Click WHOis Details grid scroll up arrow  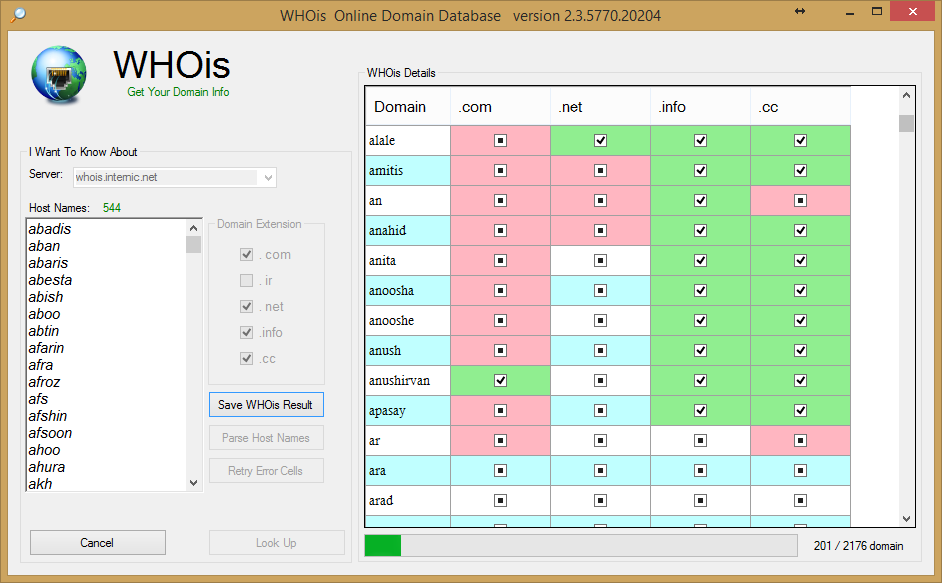pyautogui.click(x=906, y=95)
